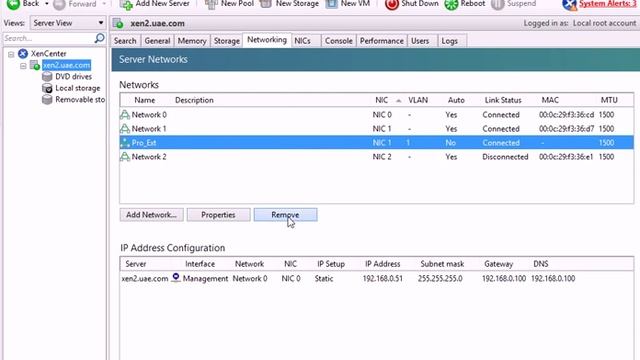Sort IP configuration by Gateway column

click(x=498, y=264)
